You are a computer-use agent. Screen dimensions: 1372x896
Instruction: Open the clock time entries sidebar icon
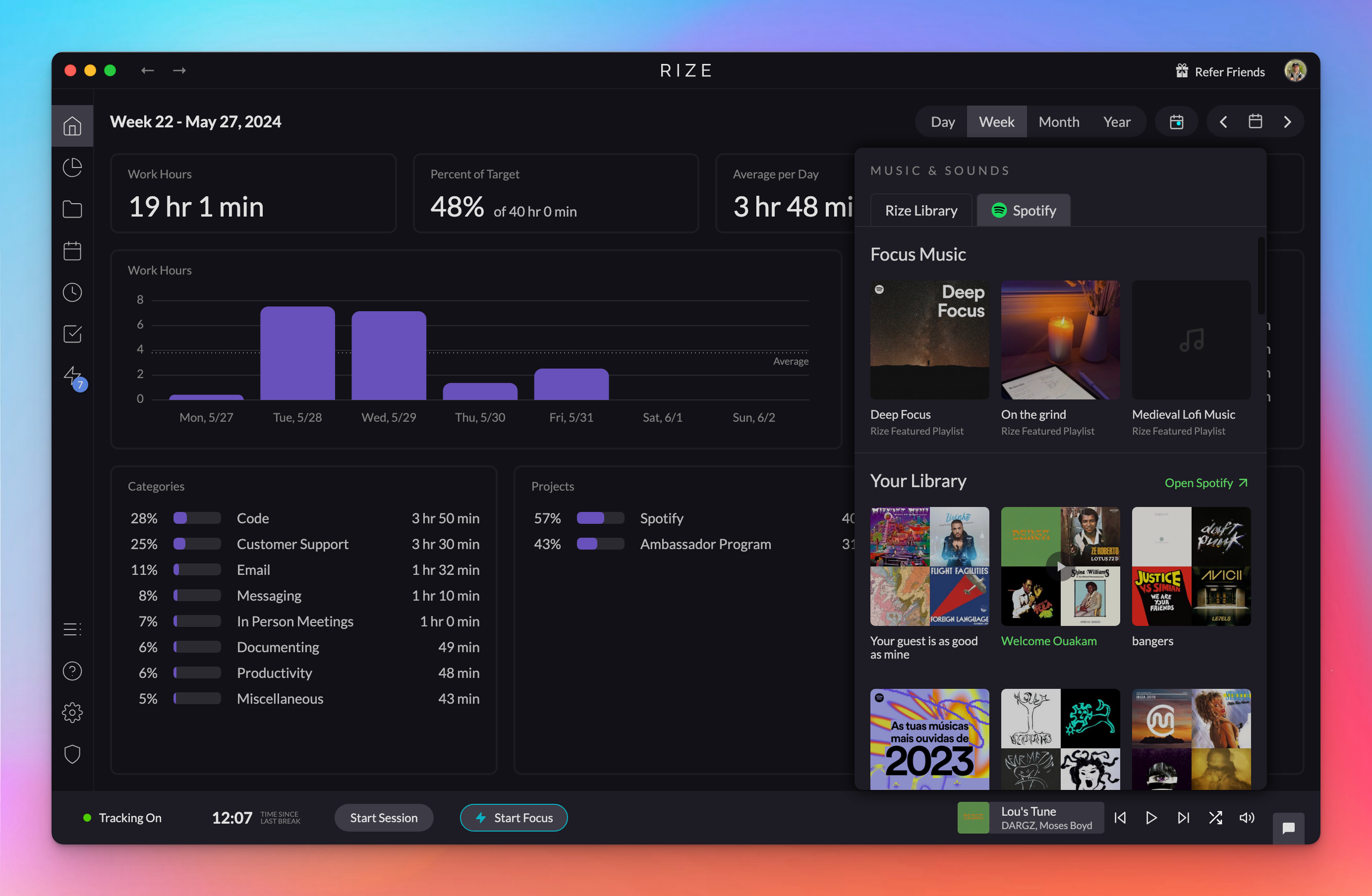click(x=72, y=292)
